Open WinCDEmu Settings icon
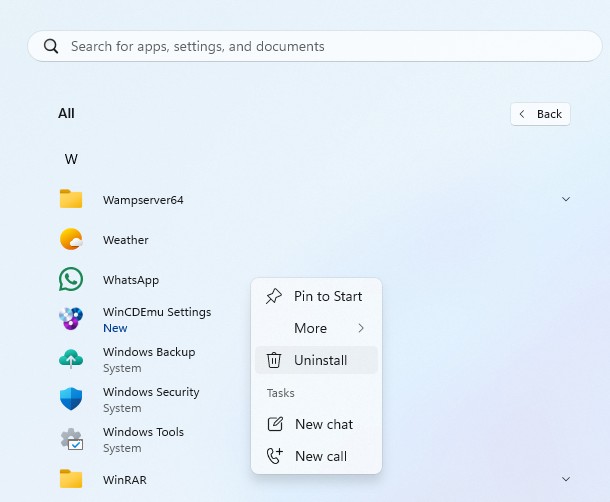The image size is (610, 502). (71, 319)
